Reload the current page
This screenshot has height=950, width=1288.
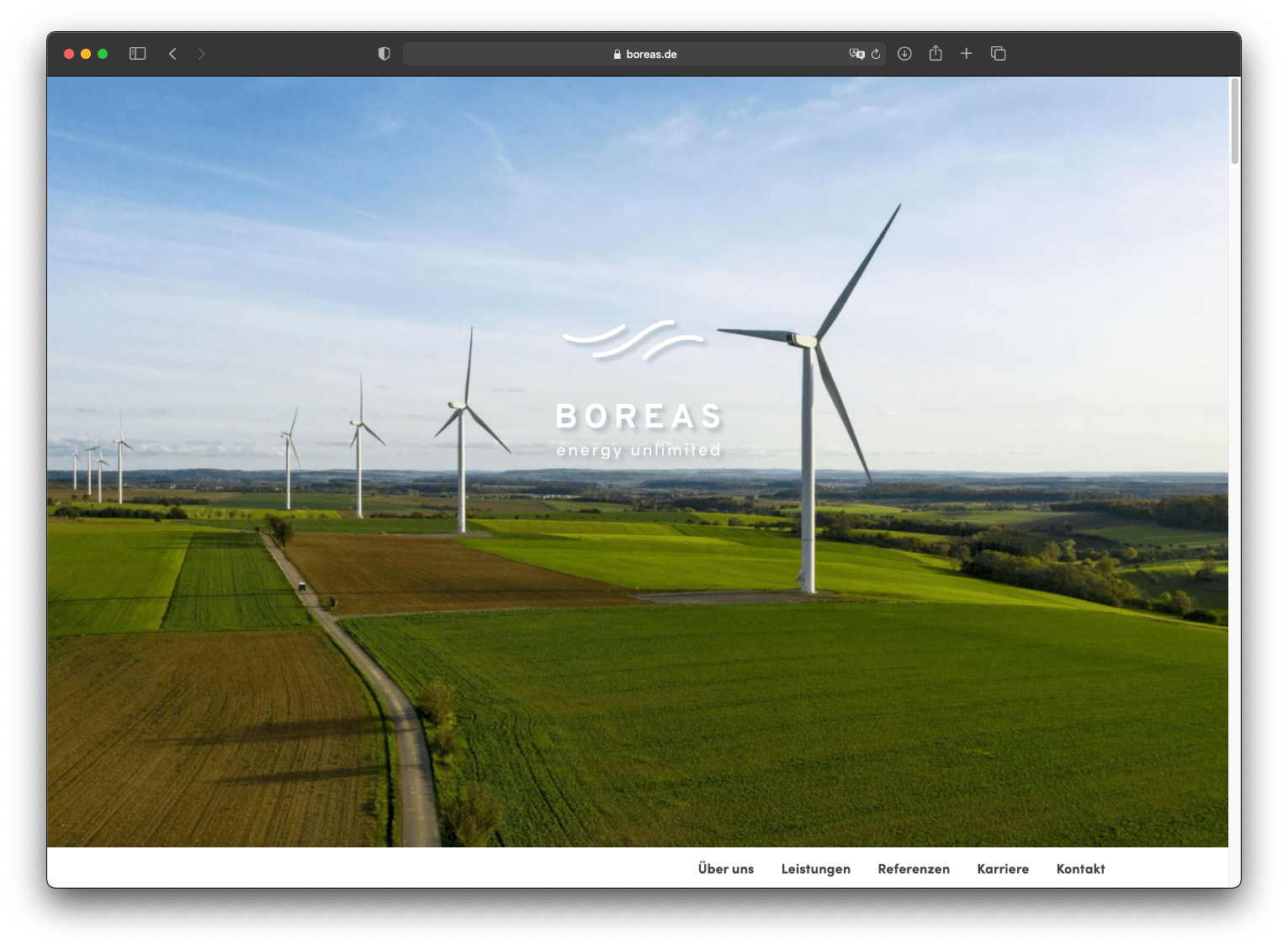[x=876, y=54]
